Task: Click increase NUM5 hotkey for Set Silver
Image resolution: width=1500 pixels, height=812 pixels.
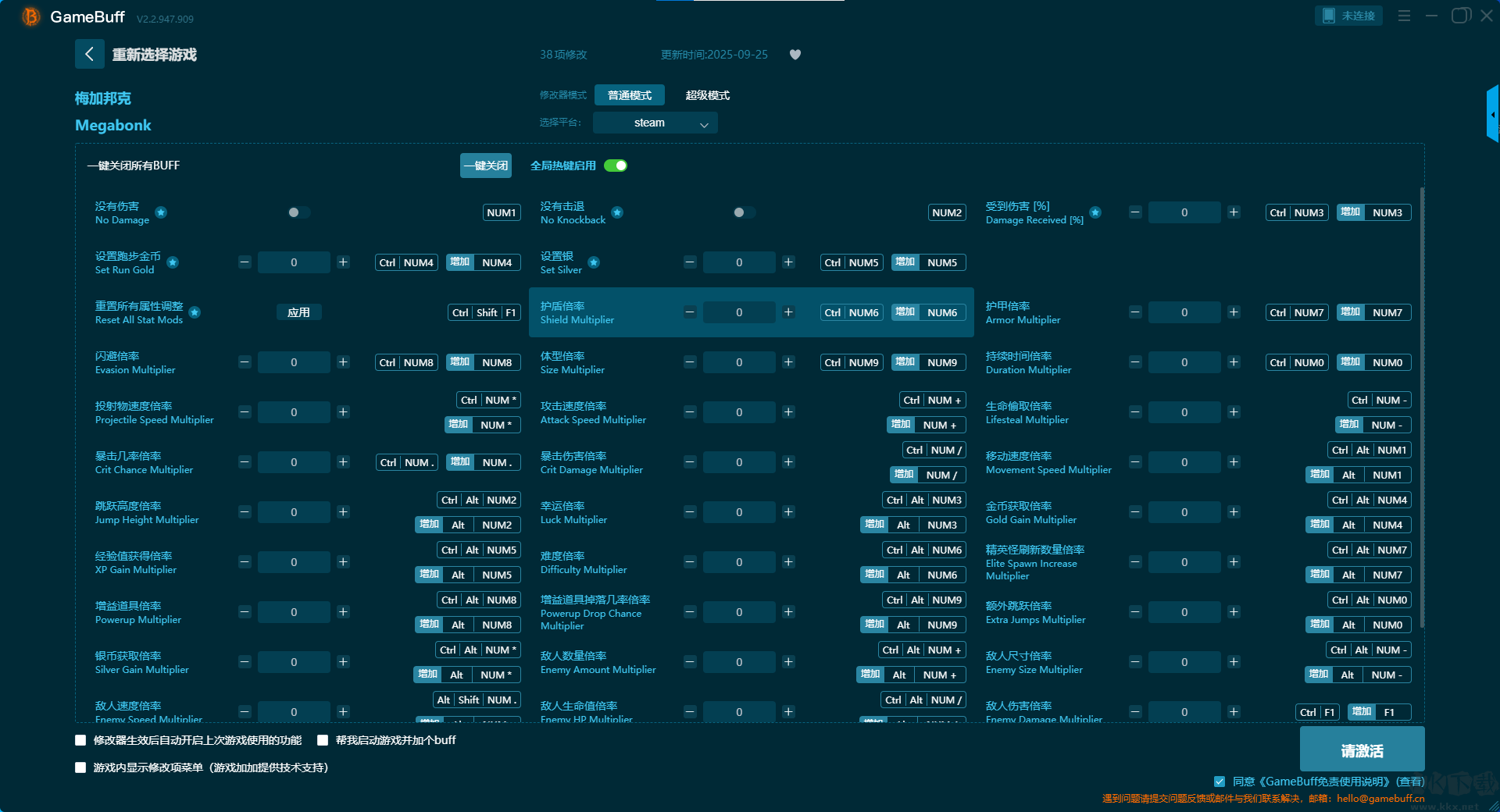Action: [929, 262]
